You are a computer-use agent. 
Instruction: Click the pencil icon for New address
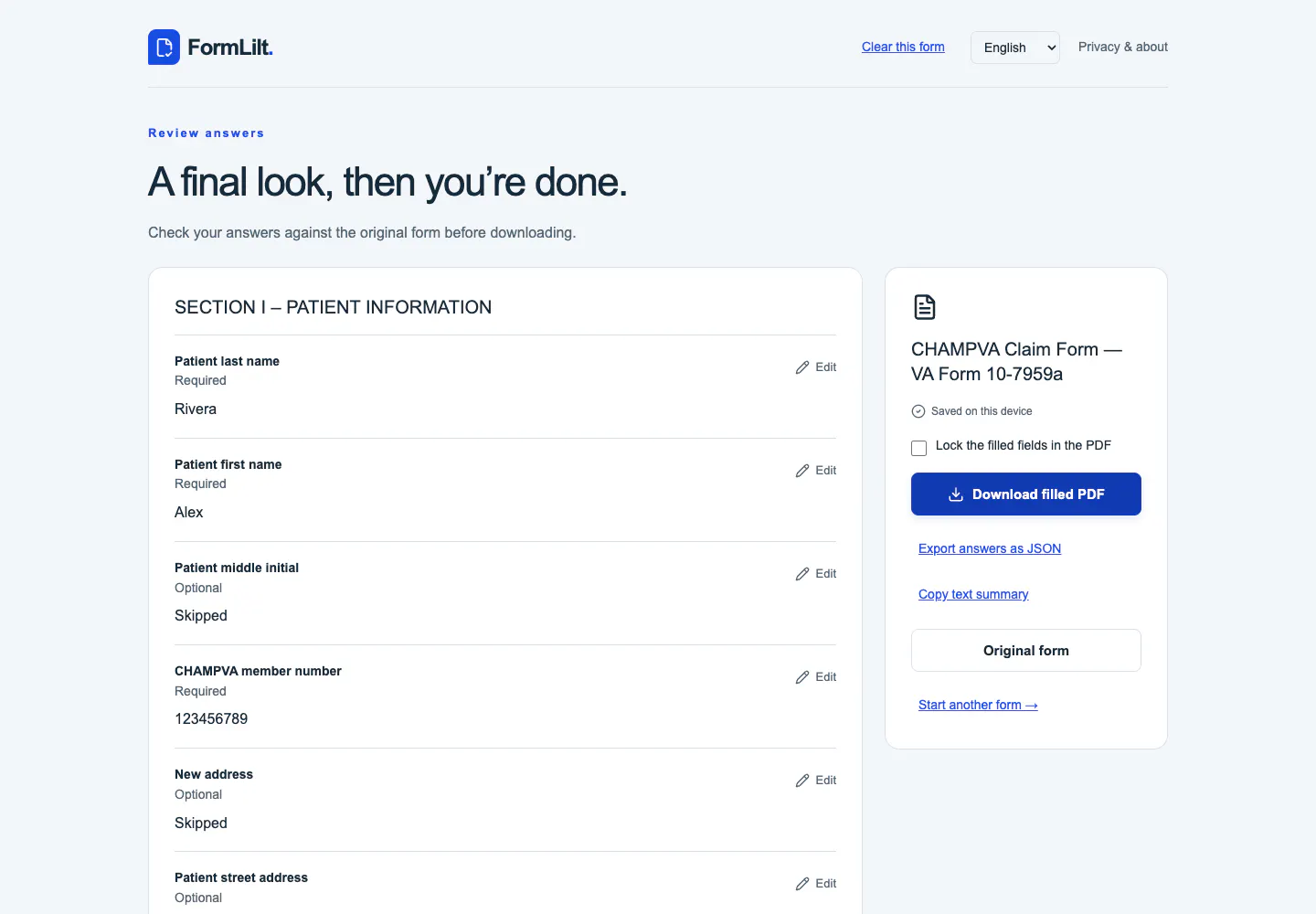coord(802,781)
